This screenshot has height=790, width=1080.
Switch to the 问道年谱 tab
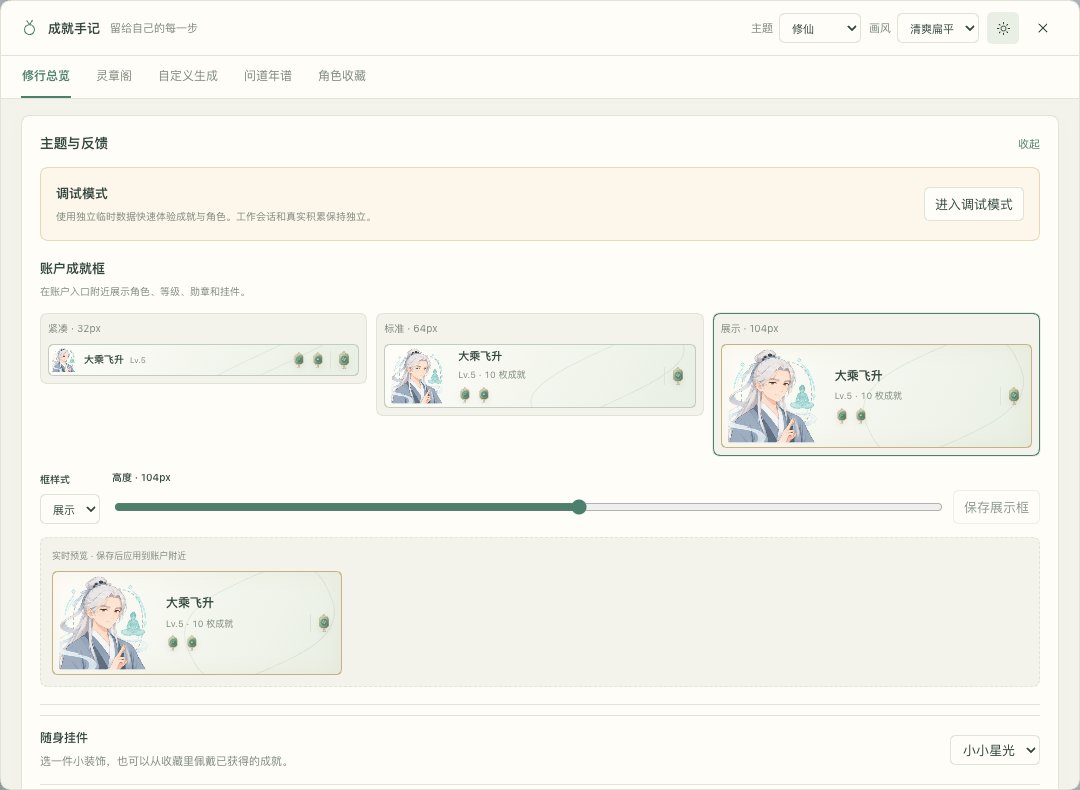point(268,76)
